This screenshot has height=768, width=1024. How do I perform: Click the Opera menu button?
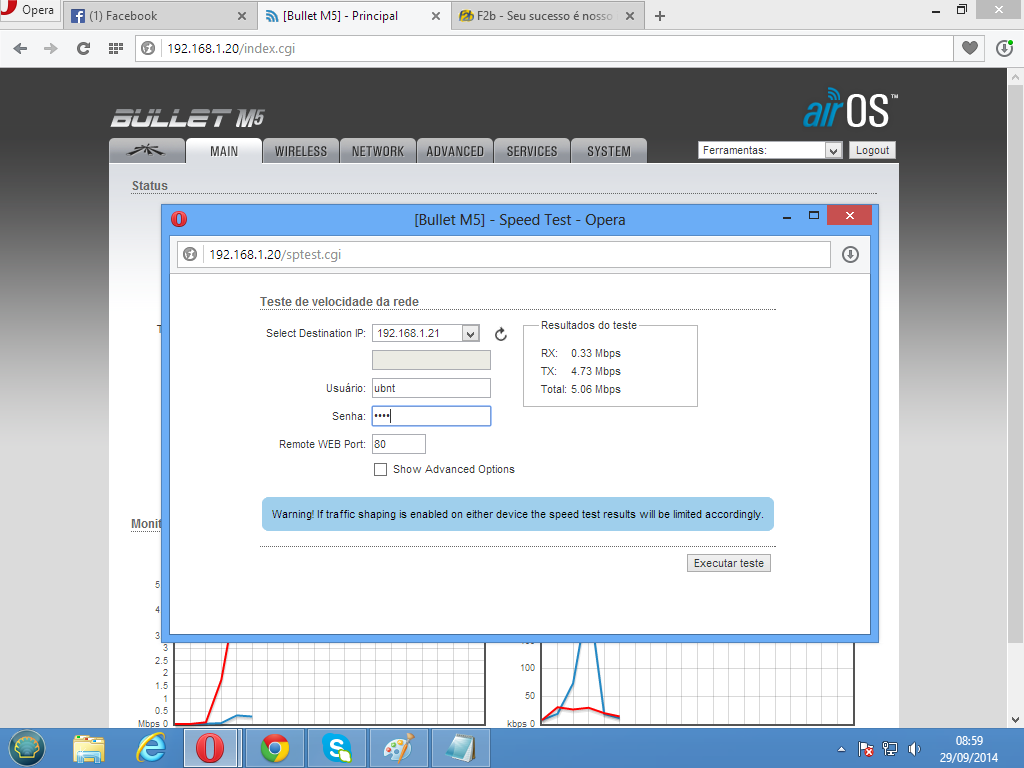coord(29,10)
